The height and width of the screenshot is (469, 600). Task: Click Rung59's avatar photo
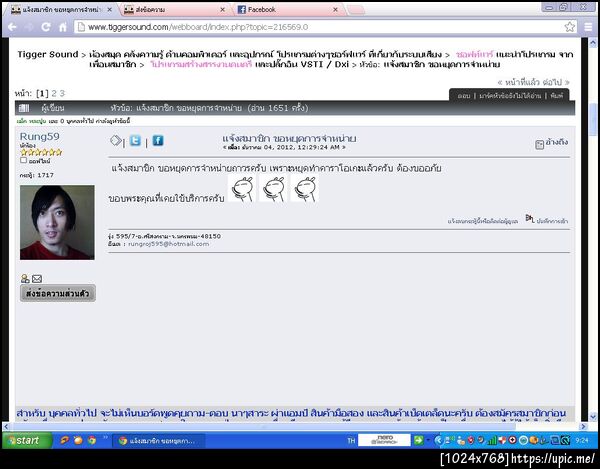pos(57,222)
